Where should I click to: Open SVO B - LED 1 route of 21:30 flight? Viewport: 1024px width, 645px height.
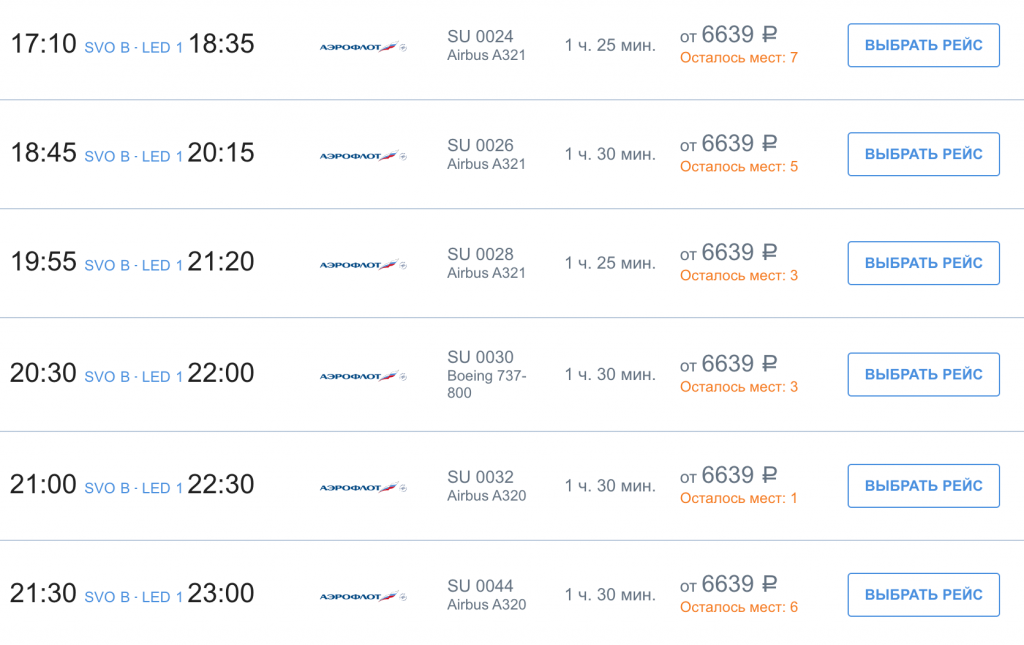(133, 597)
